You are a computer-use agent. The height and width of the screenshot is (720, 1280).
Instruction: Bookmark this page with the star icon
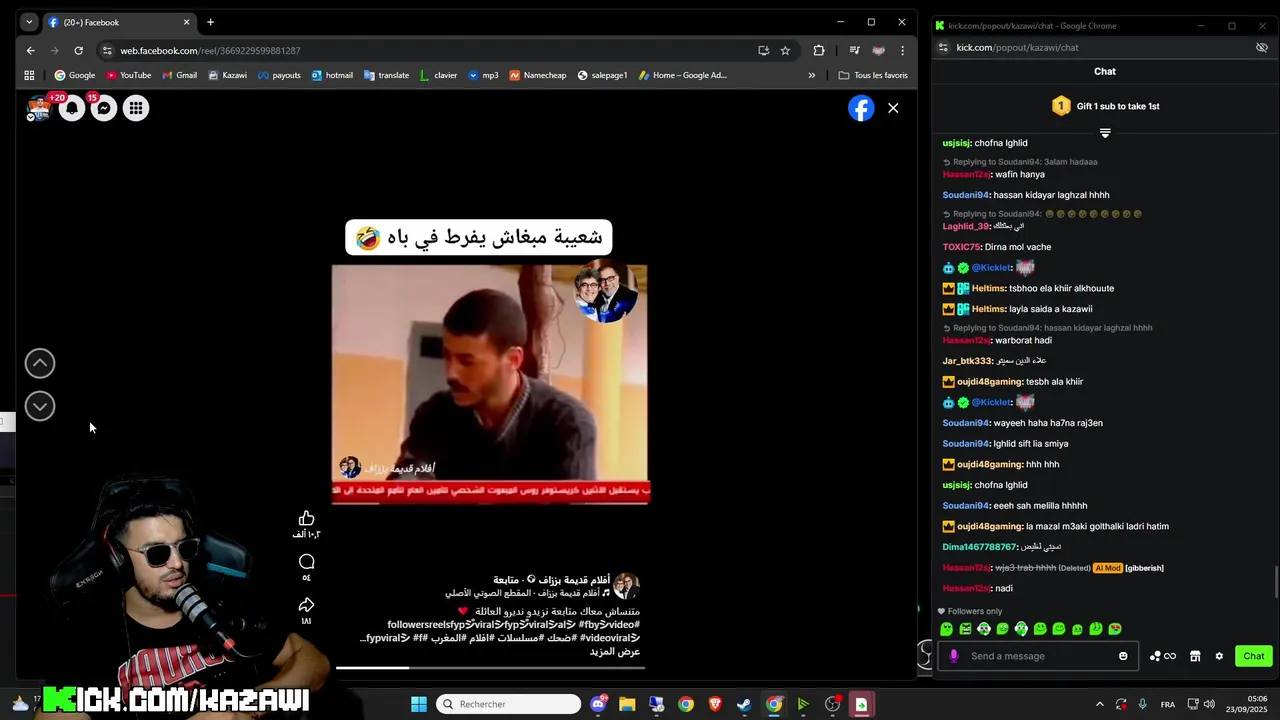[785, 50]
